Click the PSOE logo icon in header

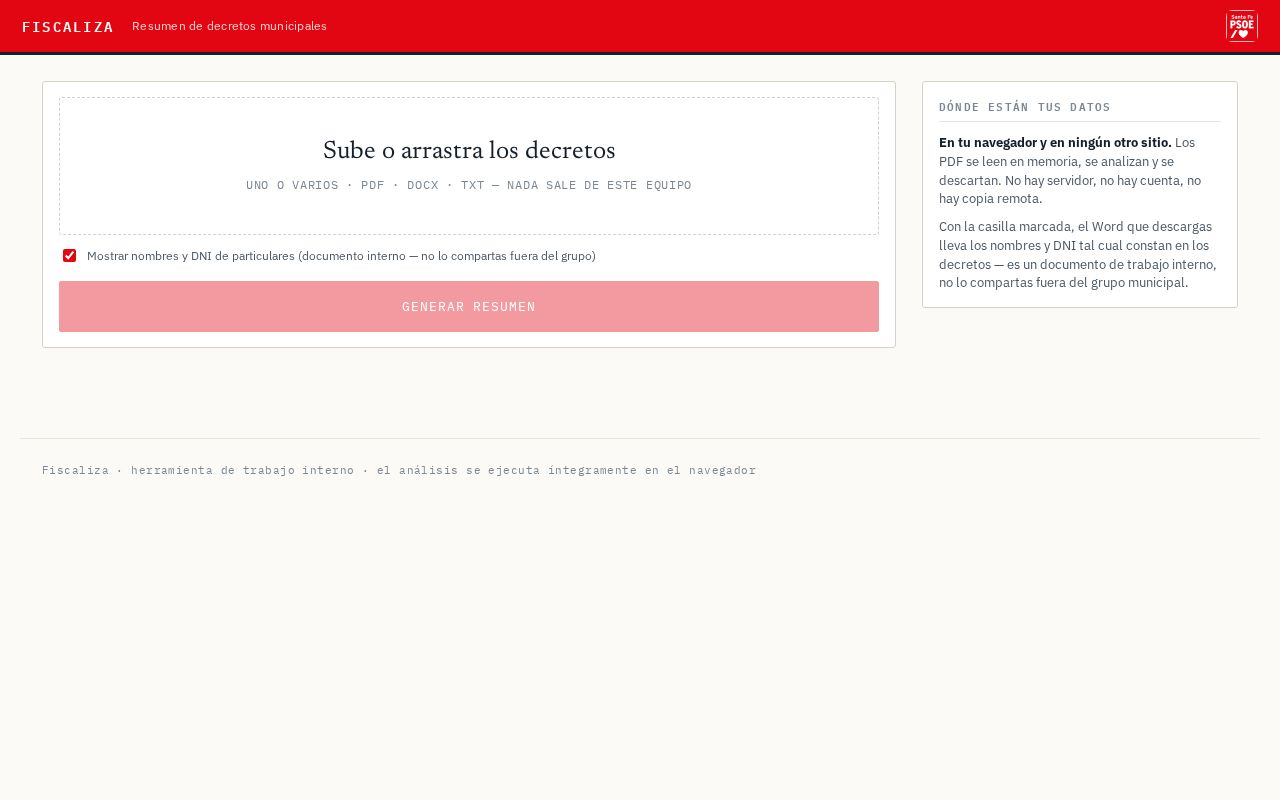tap(1242, 26)
